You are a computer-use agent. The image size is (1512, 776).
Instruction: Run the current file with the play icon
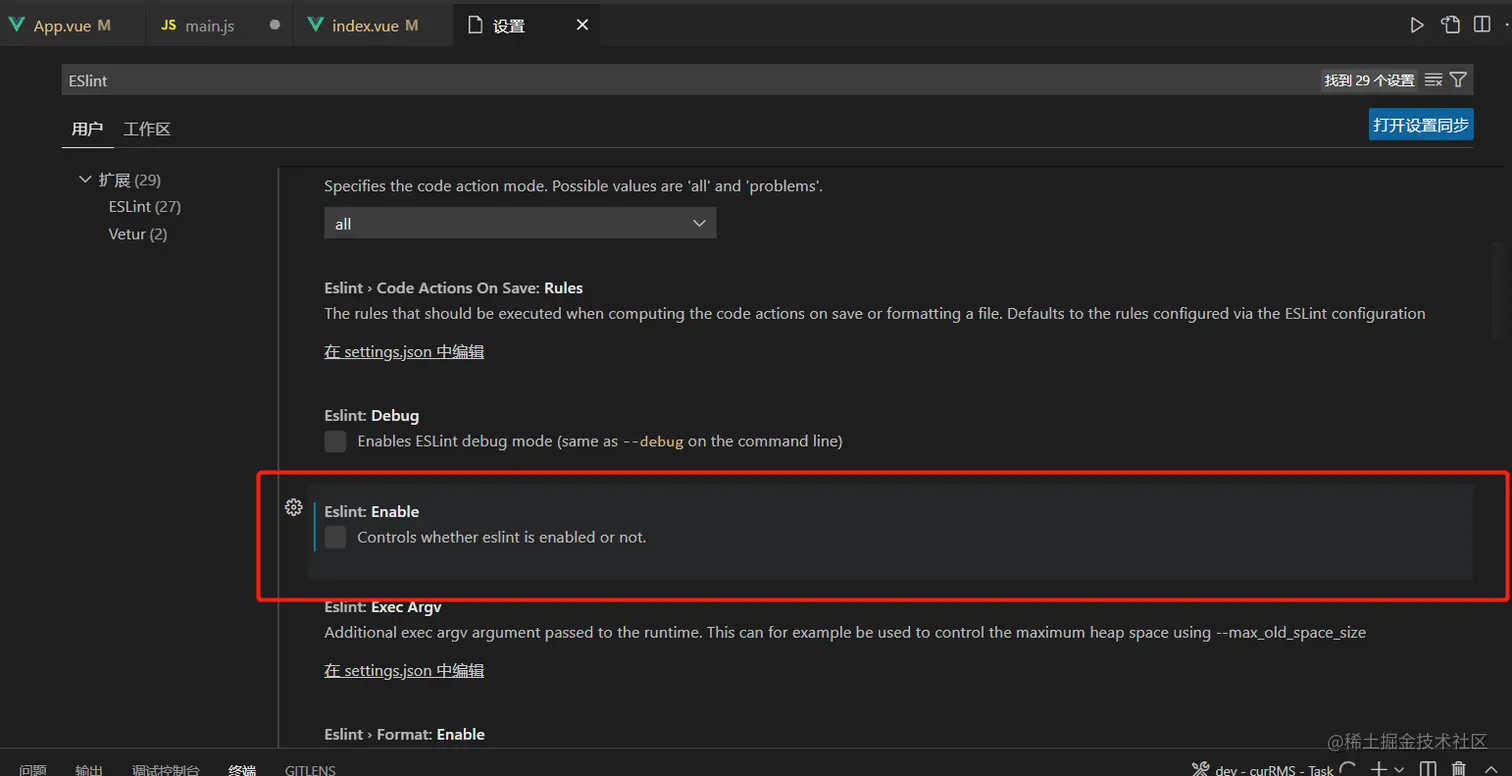(1417, 25)
